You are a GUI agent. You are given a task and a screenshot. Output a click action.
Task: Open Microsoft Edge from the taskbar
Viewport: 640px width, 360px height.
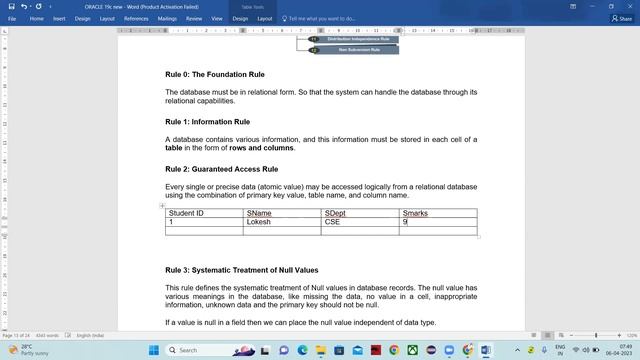(302, 350)
